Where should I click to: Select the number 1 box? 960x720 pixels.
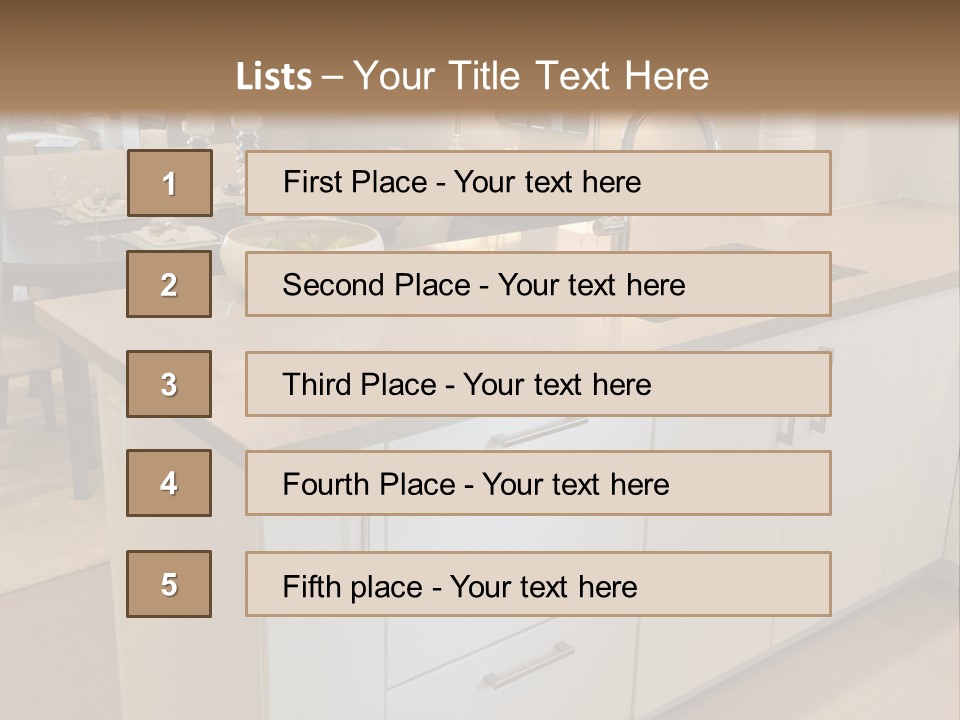170,183
